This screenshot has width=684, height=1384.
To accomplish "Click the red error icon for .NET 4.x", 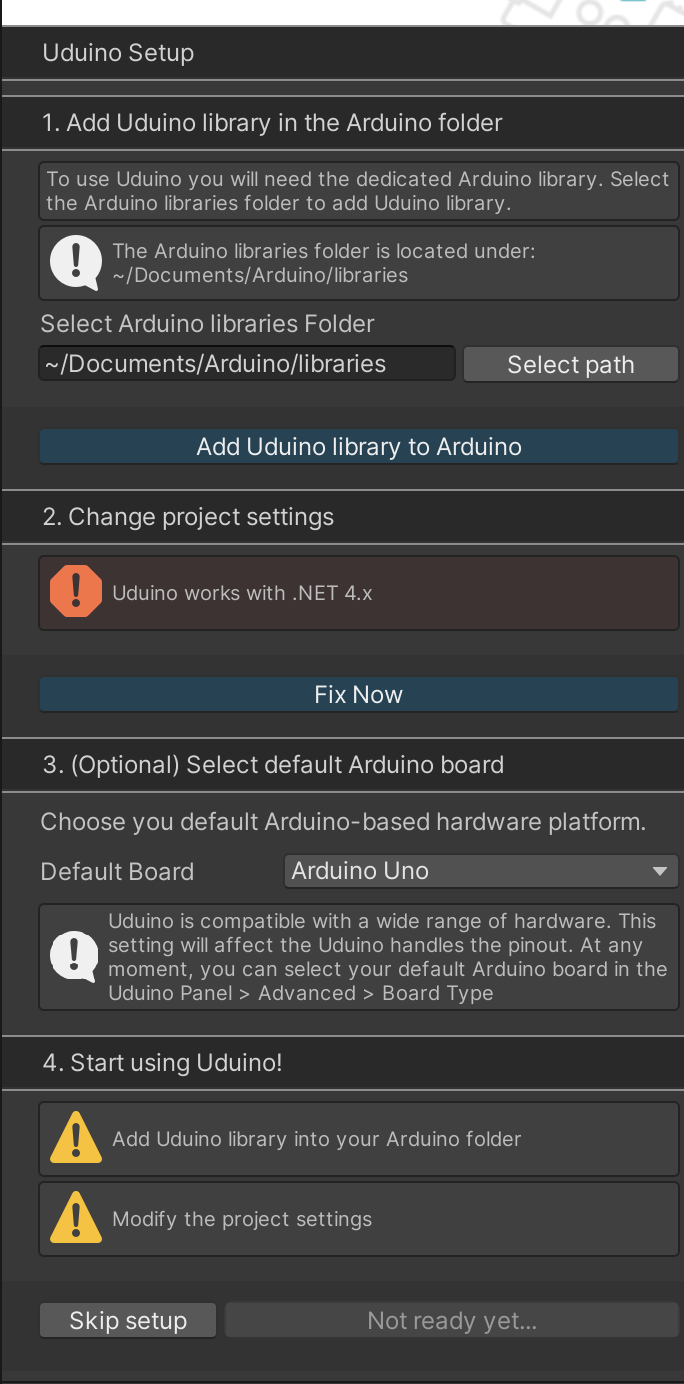I will click(76, 592).
